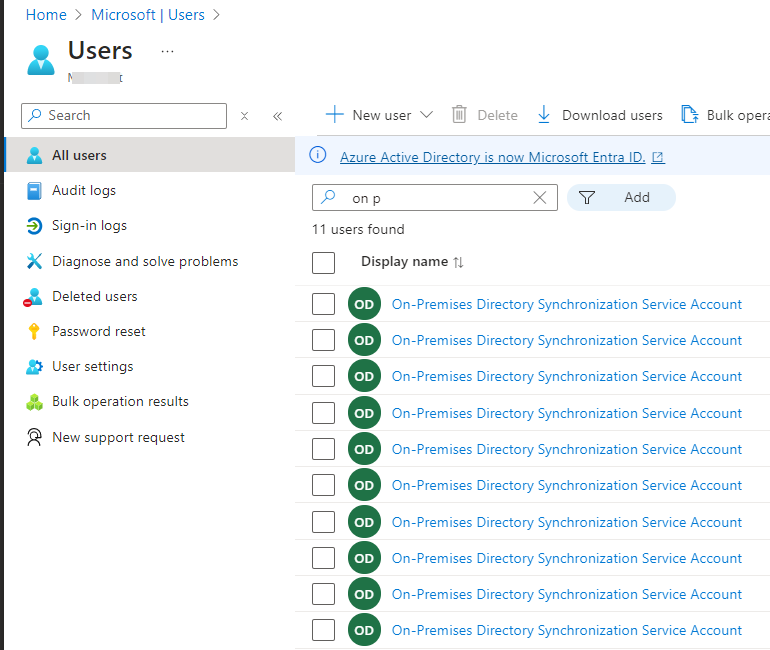
Task: Check the fourth user row's checkbox
Action: coord(324,413)
